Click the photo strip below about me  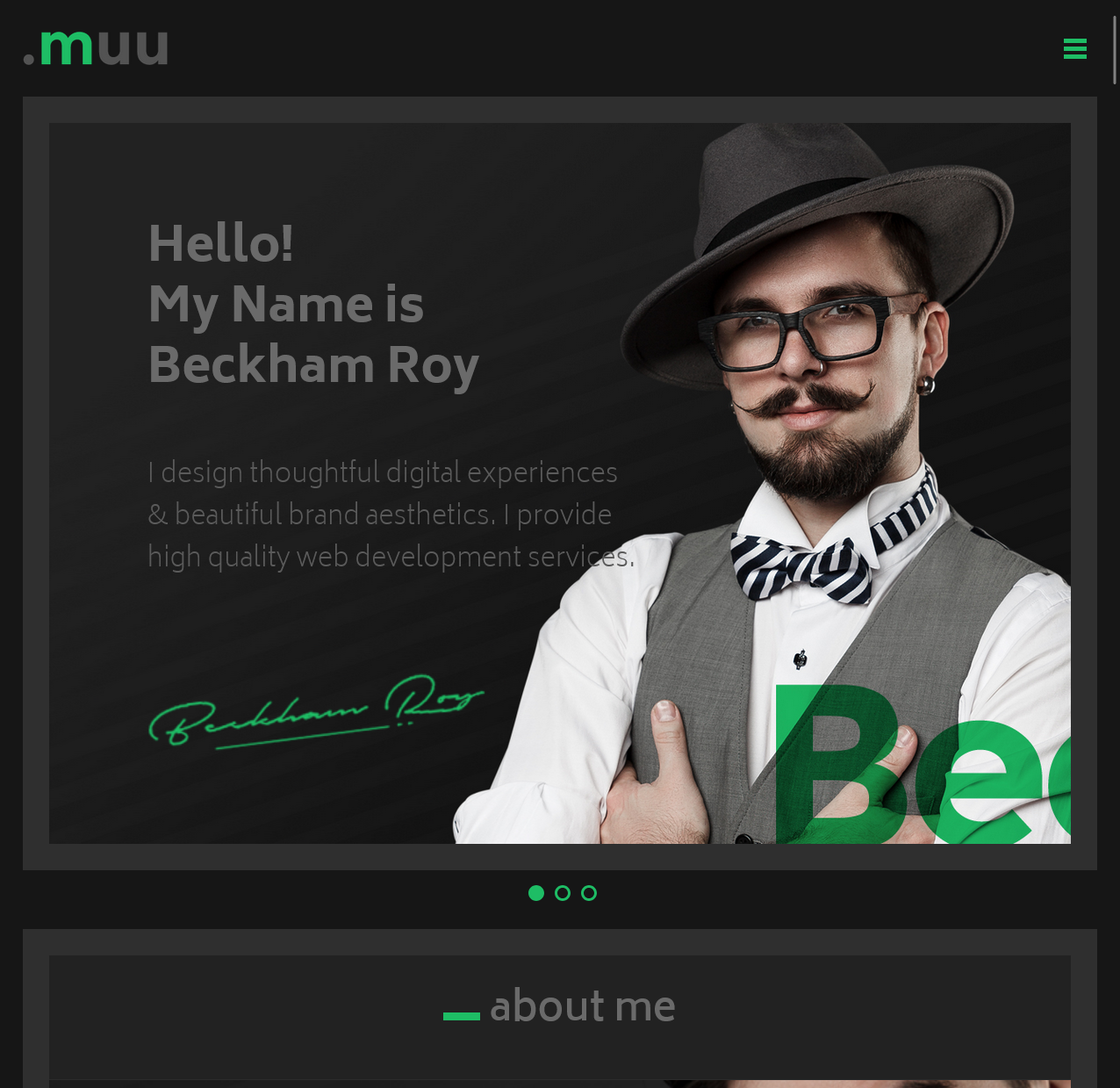(560, 1084)
